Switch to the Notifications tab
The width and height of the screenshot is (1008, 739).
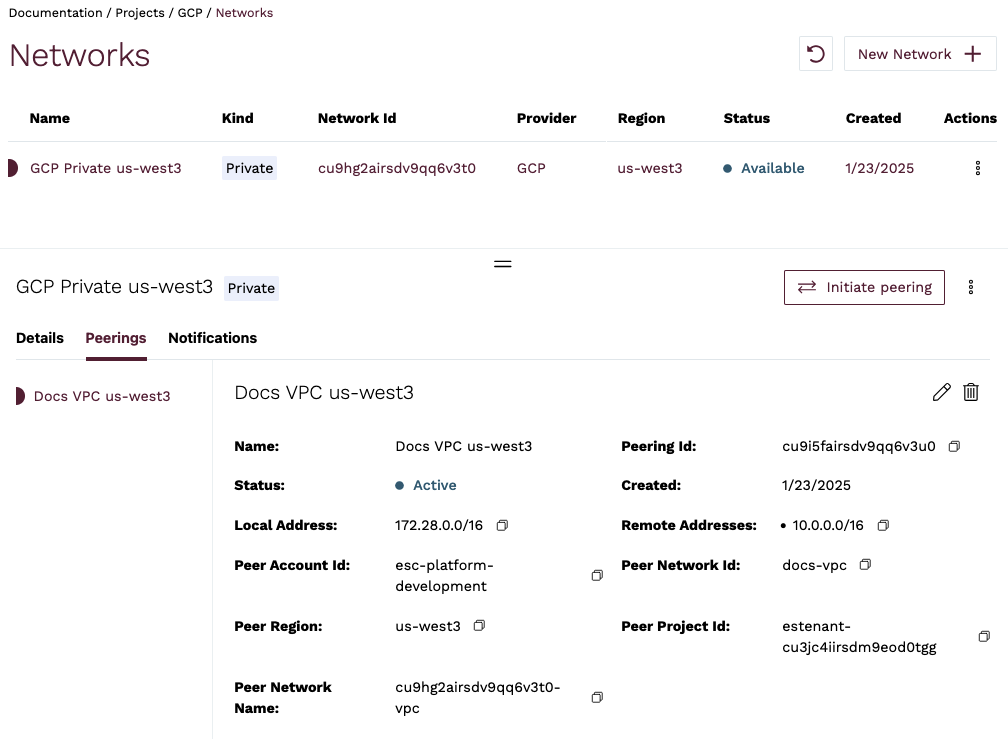point(212,338)
